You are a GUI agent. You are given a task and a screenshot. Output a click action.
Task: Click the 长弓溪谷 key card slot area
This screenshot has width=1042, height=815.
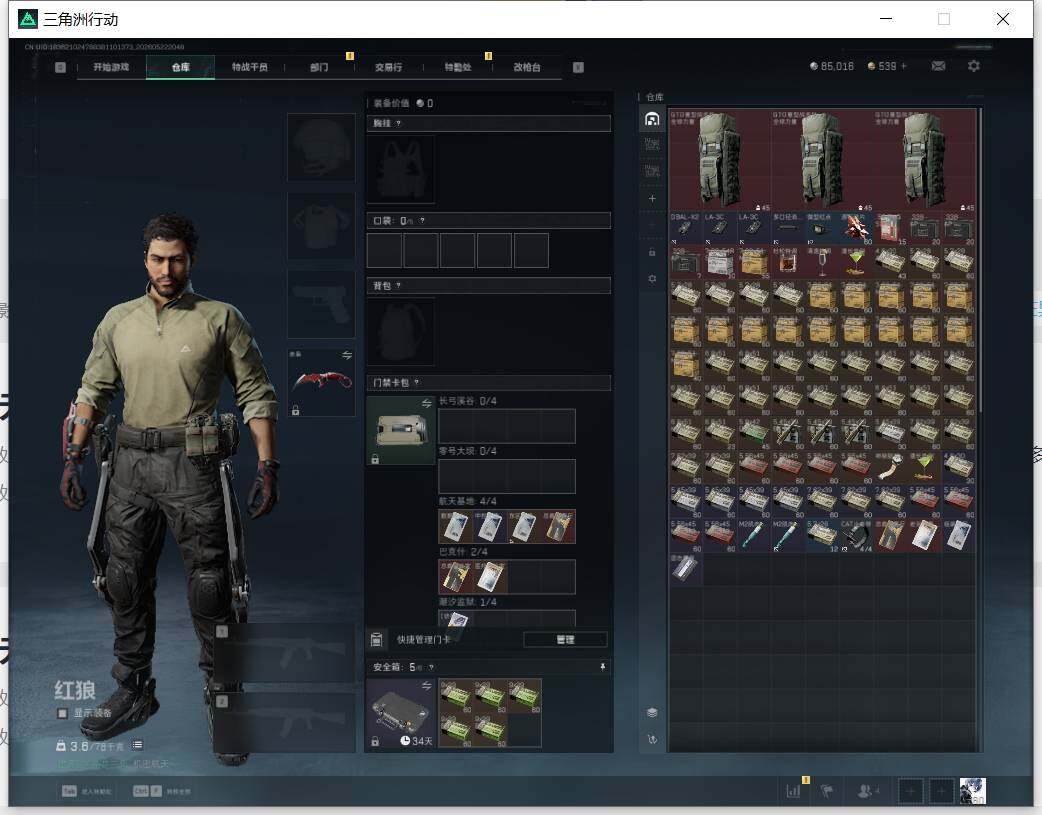(x=507, y=426)
